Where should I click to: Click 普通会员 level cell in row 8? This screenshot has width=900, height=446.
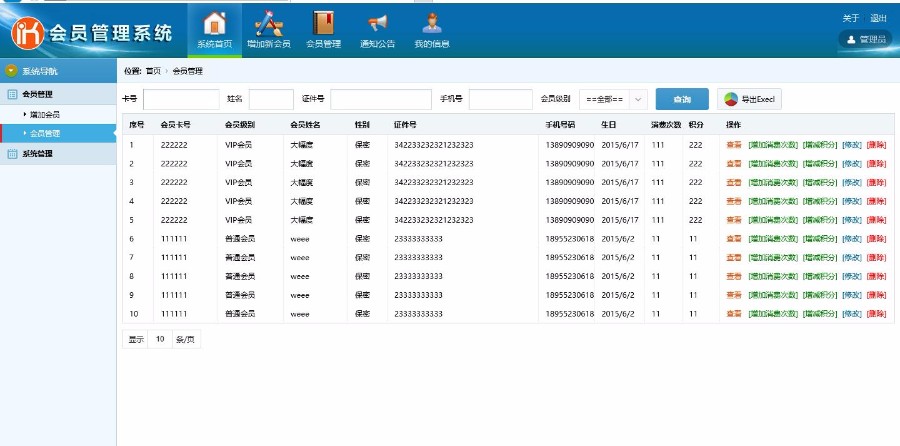[x=240, y=276]
